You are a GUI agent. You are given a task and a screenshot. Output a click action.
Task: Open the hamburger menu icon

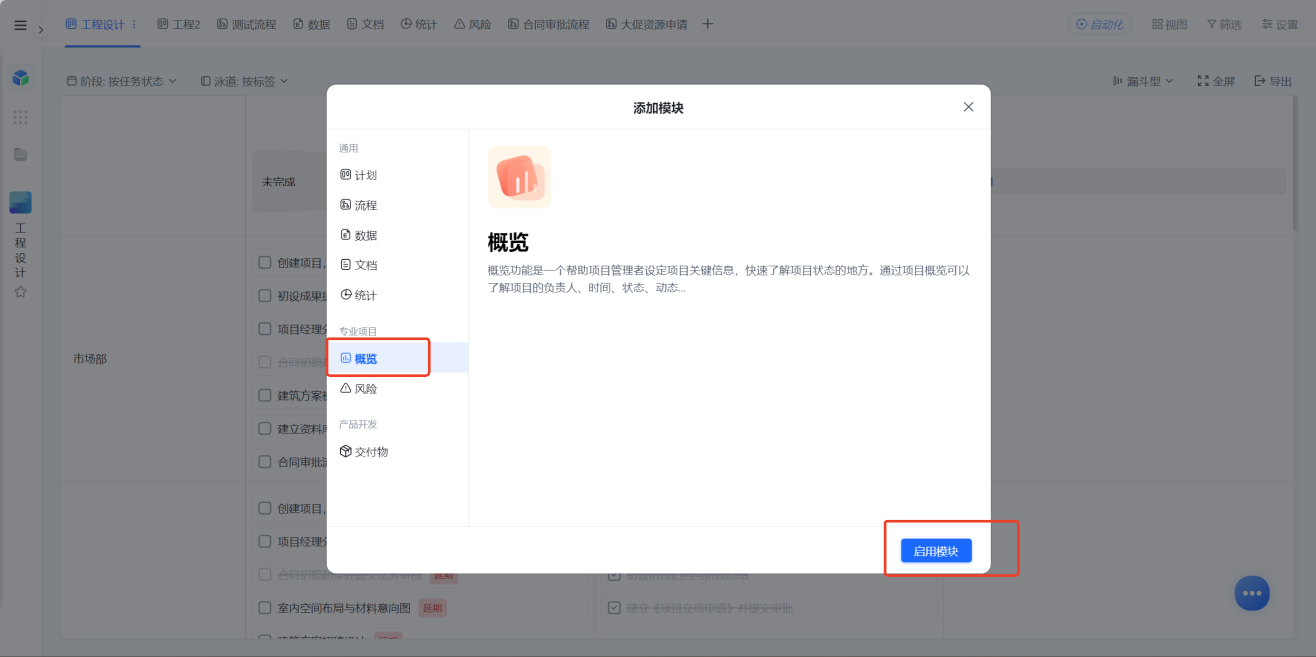[20, 25]
